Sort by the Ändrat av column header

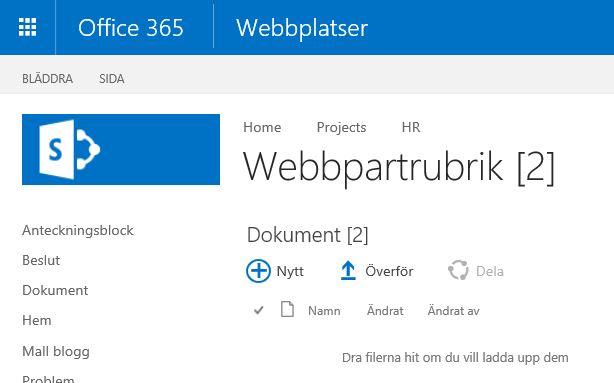point(453,311)
